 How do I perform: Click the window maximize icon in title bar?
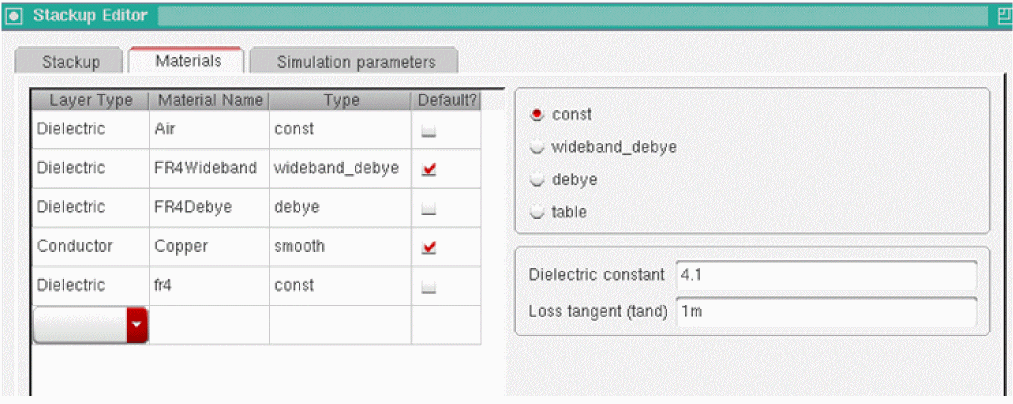coord(1003,16)
